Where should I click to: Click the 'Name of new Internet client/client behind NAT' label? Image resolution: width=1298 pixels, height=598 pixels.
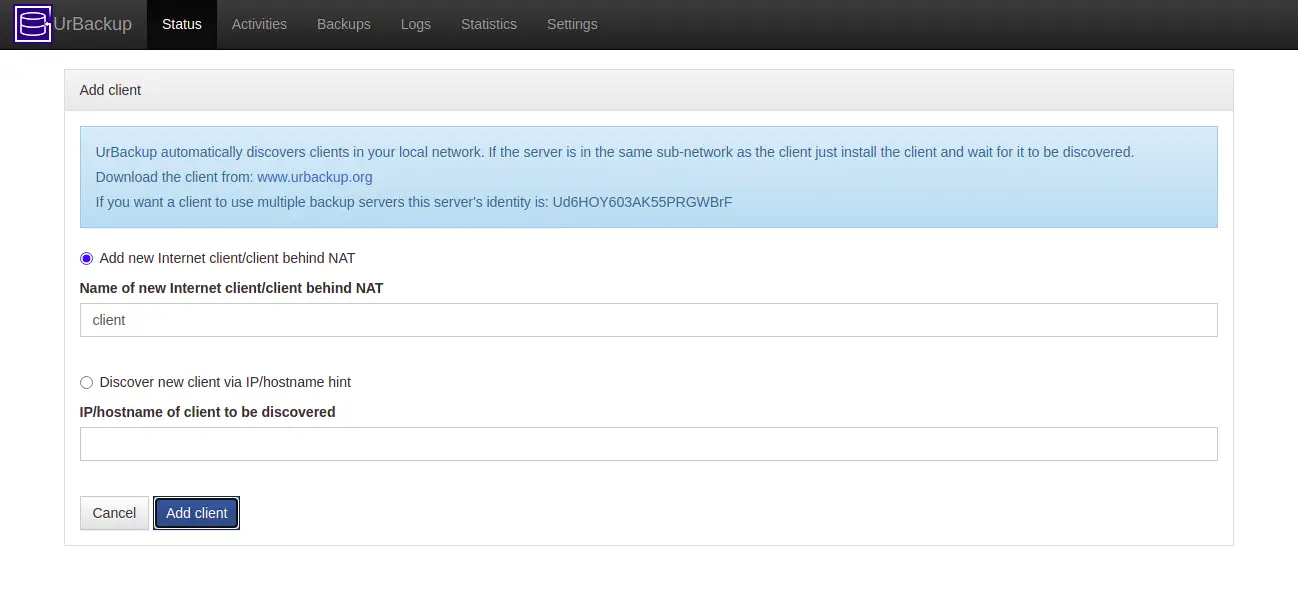(231, 288)
